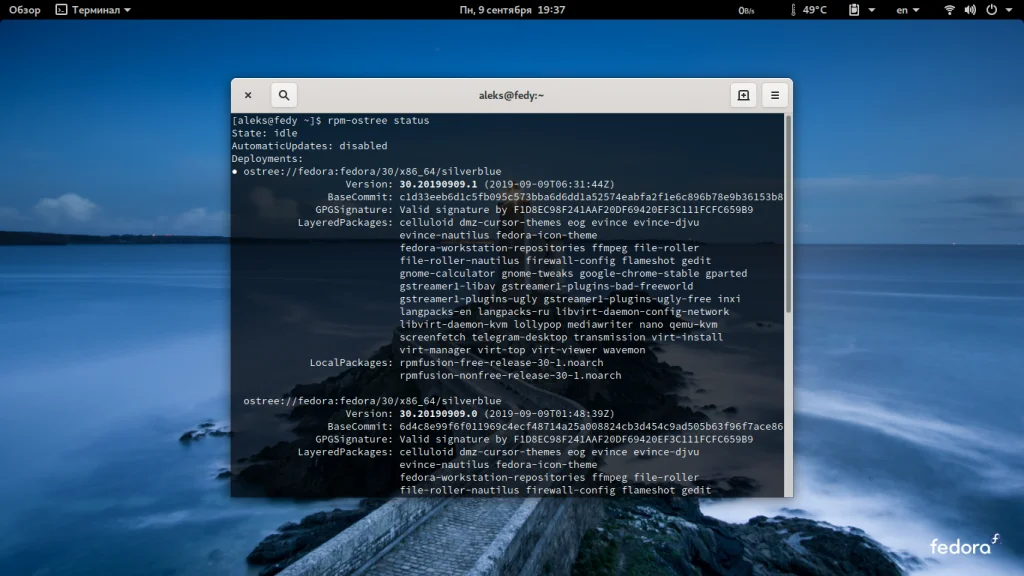This screenshot has width=1024, height=576.
Task: Click the power icon in top bar
Action: (x=991, y=10)
